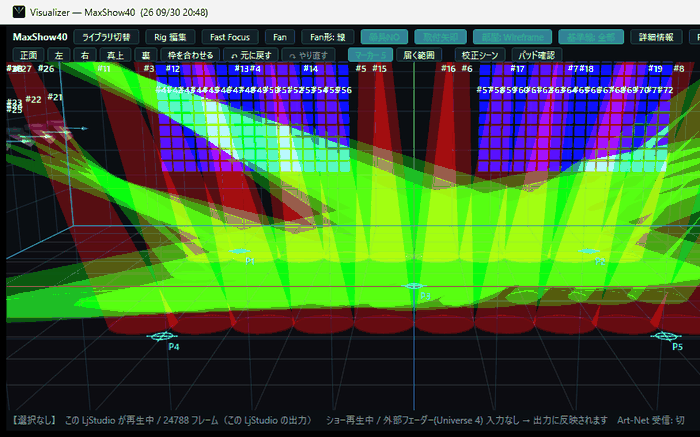
Task: Click the P4 marker label text
Action: [174, 346]
